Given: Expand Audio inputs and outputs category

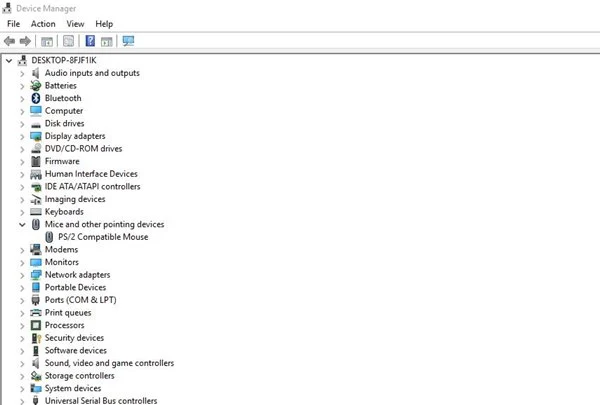Looking at the screenshot, I should tap(22, 73).
